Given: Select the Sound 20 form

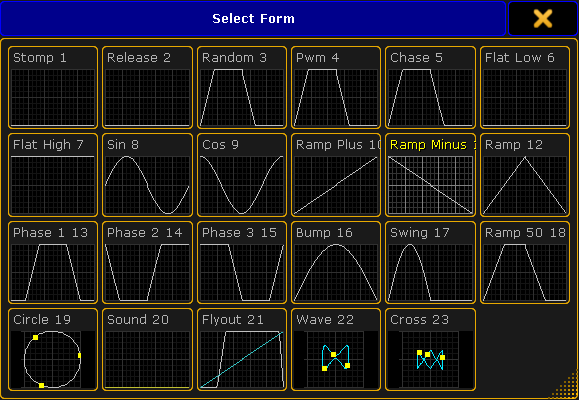Looking at the screenshot, I should 147,349.
